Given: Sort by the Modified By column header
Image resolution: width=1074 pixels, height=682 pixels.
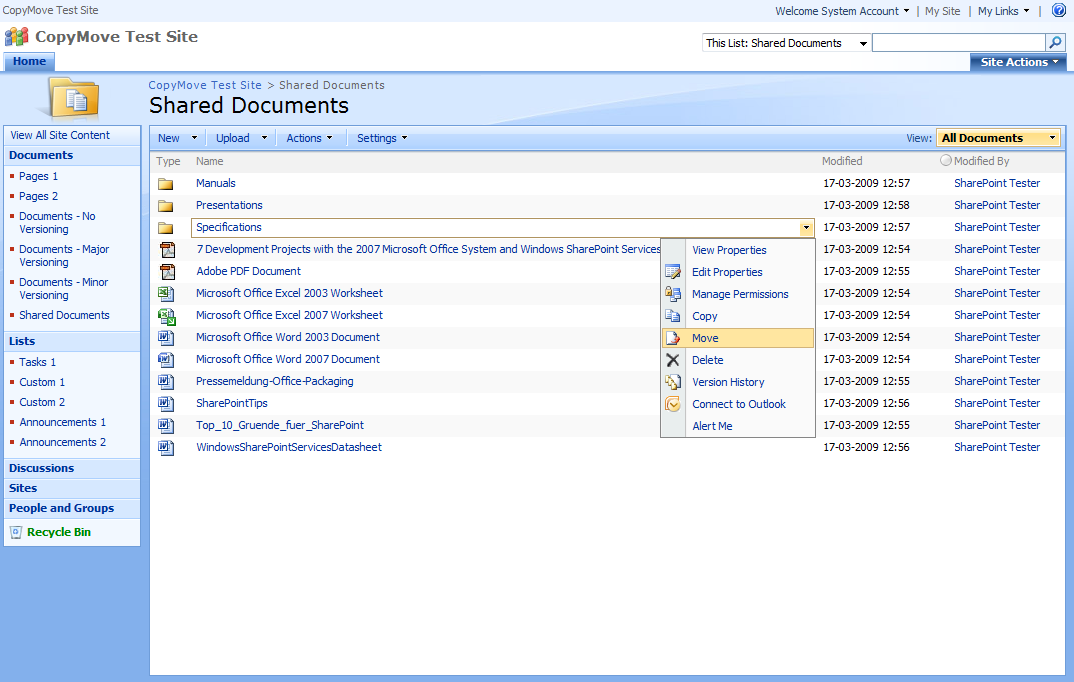Looking at the screenshot, I should (x=982, y=161).
